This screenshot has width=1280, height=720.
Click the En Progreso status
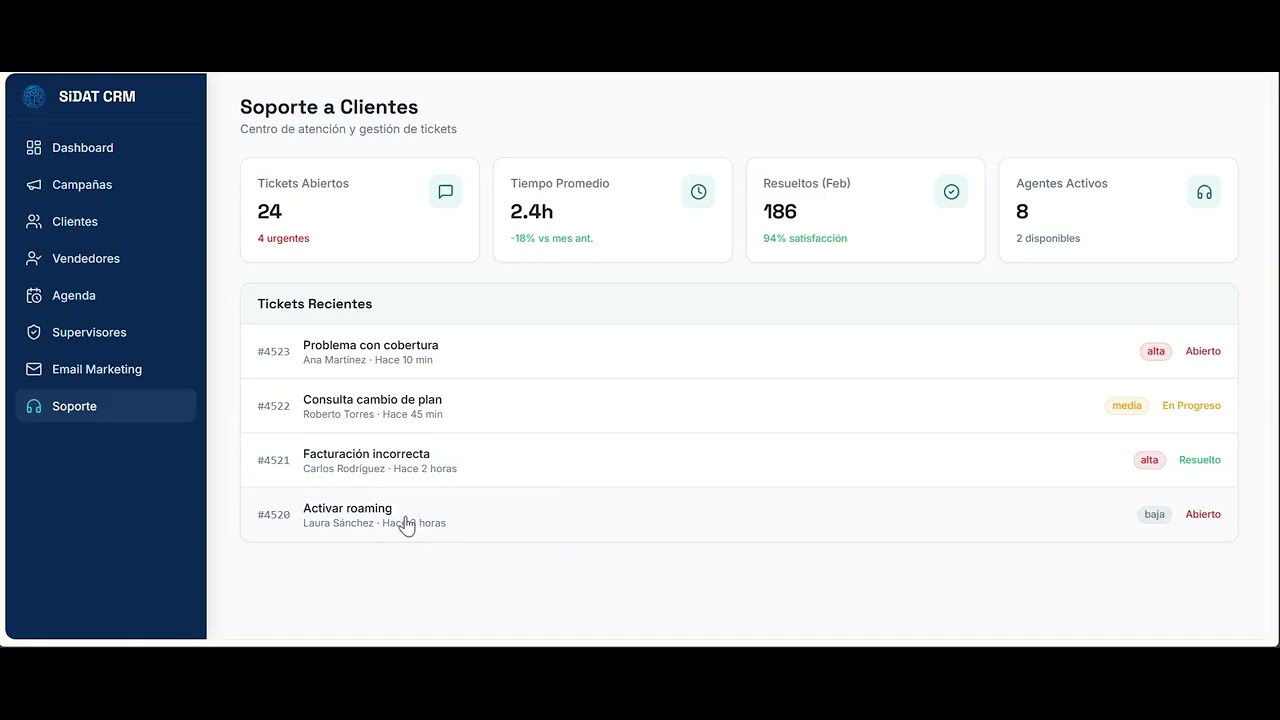click(x=1191, y=406)
